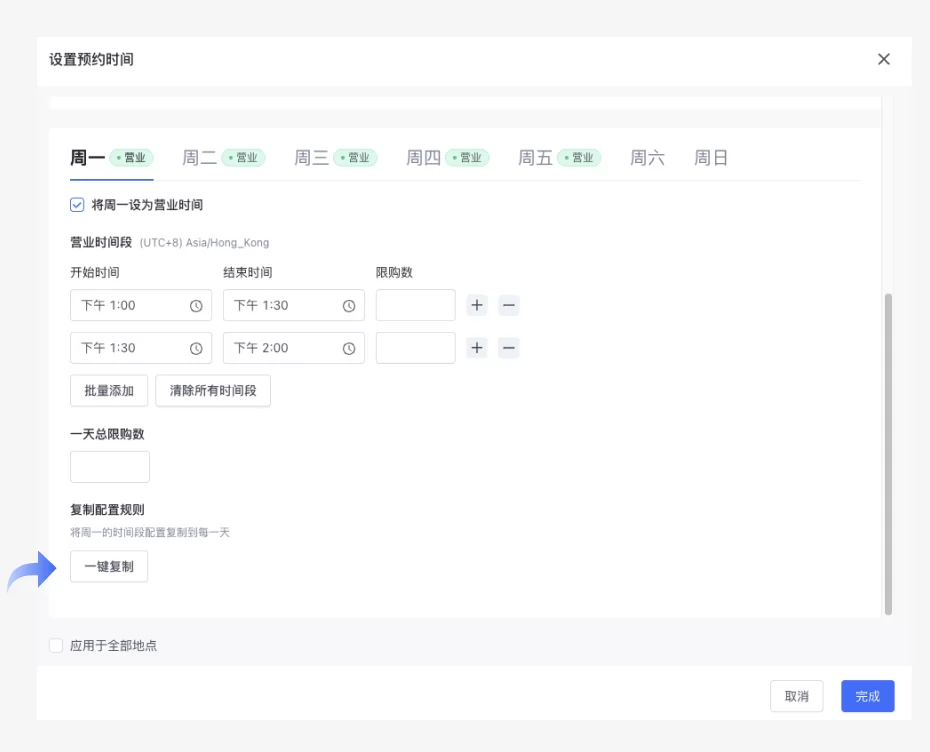Open the clock picker for 下午 1:00 start time
Image resolution: width=930 pixels, height=752 pixels.
[x=196, y=305]
